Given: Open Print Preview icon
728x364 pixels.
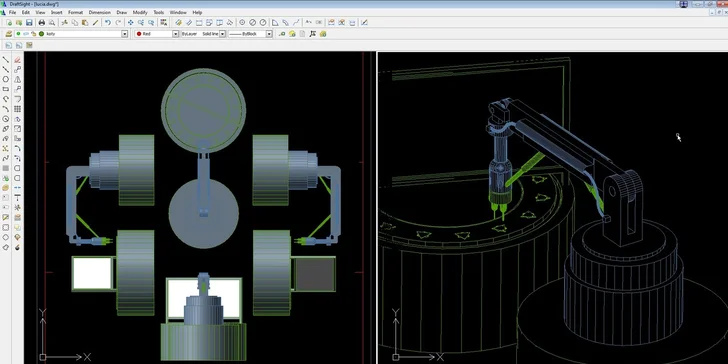Looking at the screenshot, I should [52, 22].
